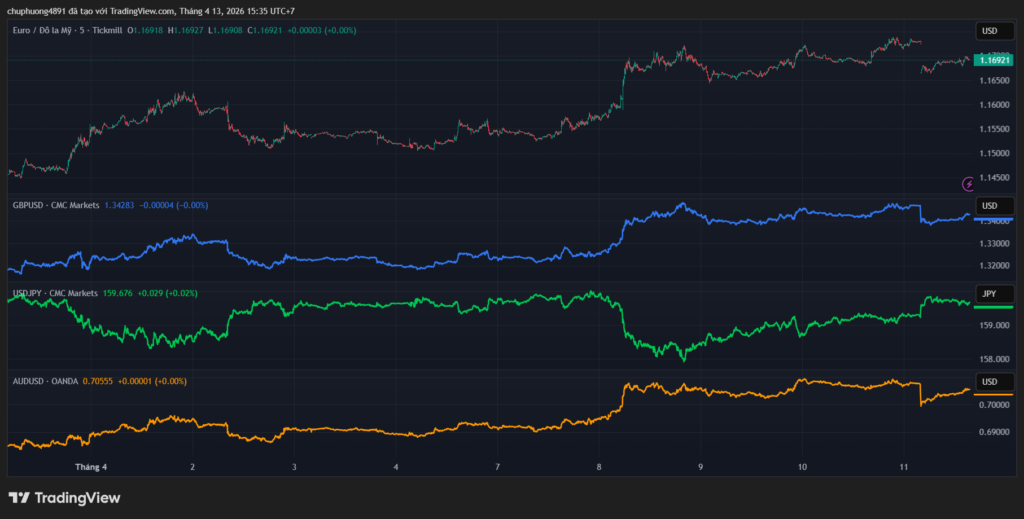Select the USDJPY · CMC Markets legend

point(56,293)
